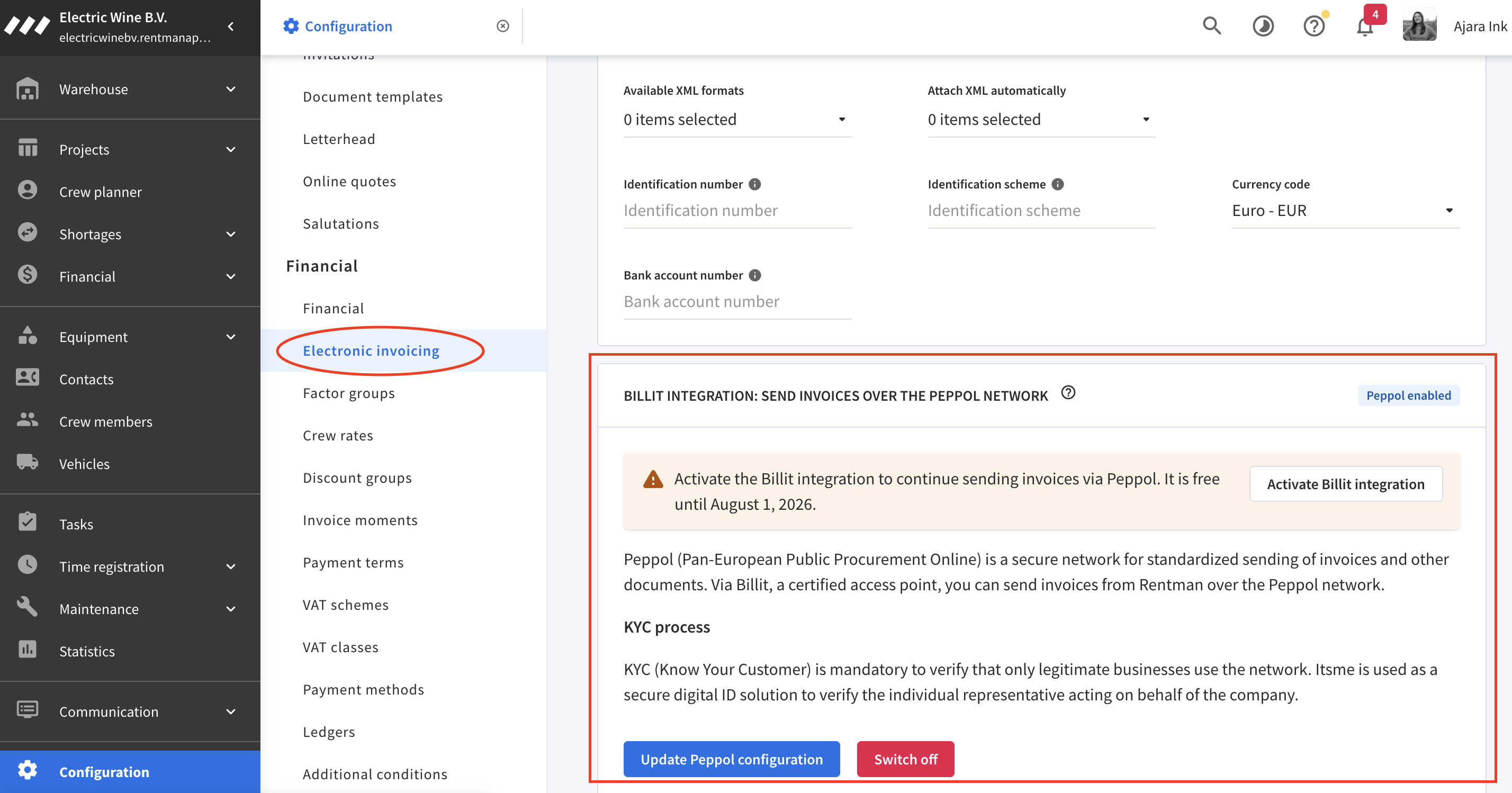Open Crew rates settings
This screenshot has width=1512, height=793.
338,436
